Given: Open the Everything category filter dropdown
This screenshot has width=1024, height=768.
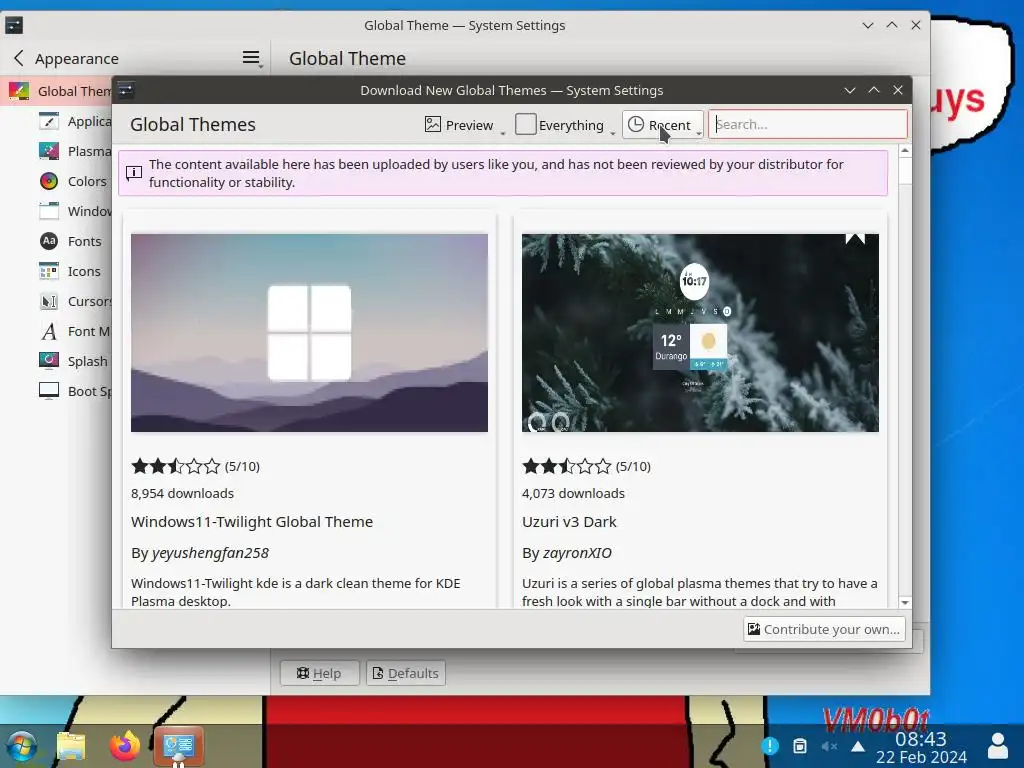Looking at the screenshot, I should 564,125.
